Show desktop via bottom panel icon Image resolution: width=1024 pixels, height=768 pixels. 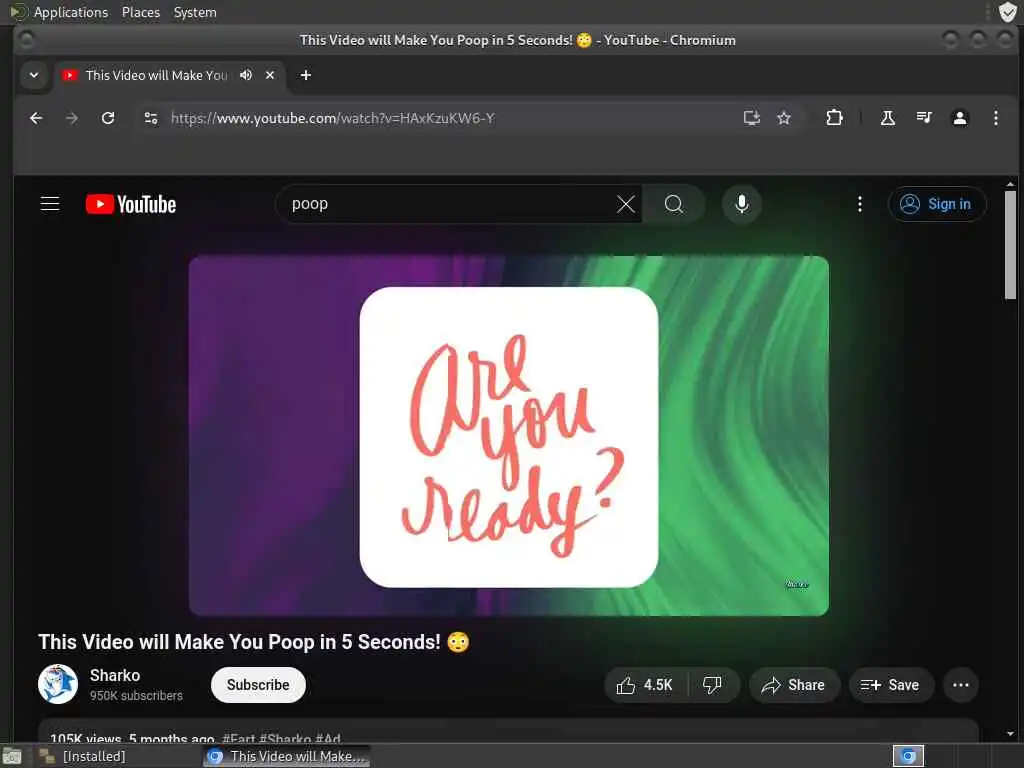point(12,757)
